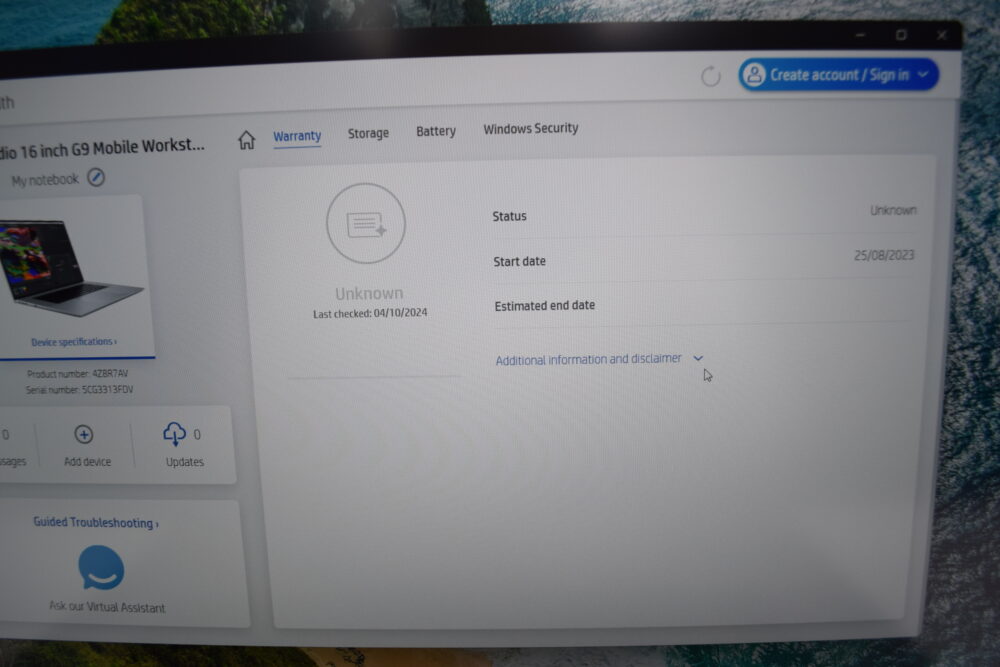Image resolution: width=1000 pixels, height=667 pixels.
Task: Check Updates cloud download icon
Action: click(174, 434)
